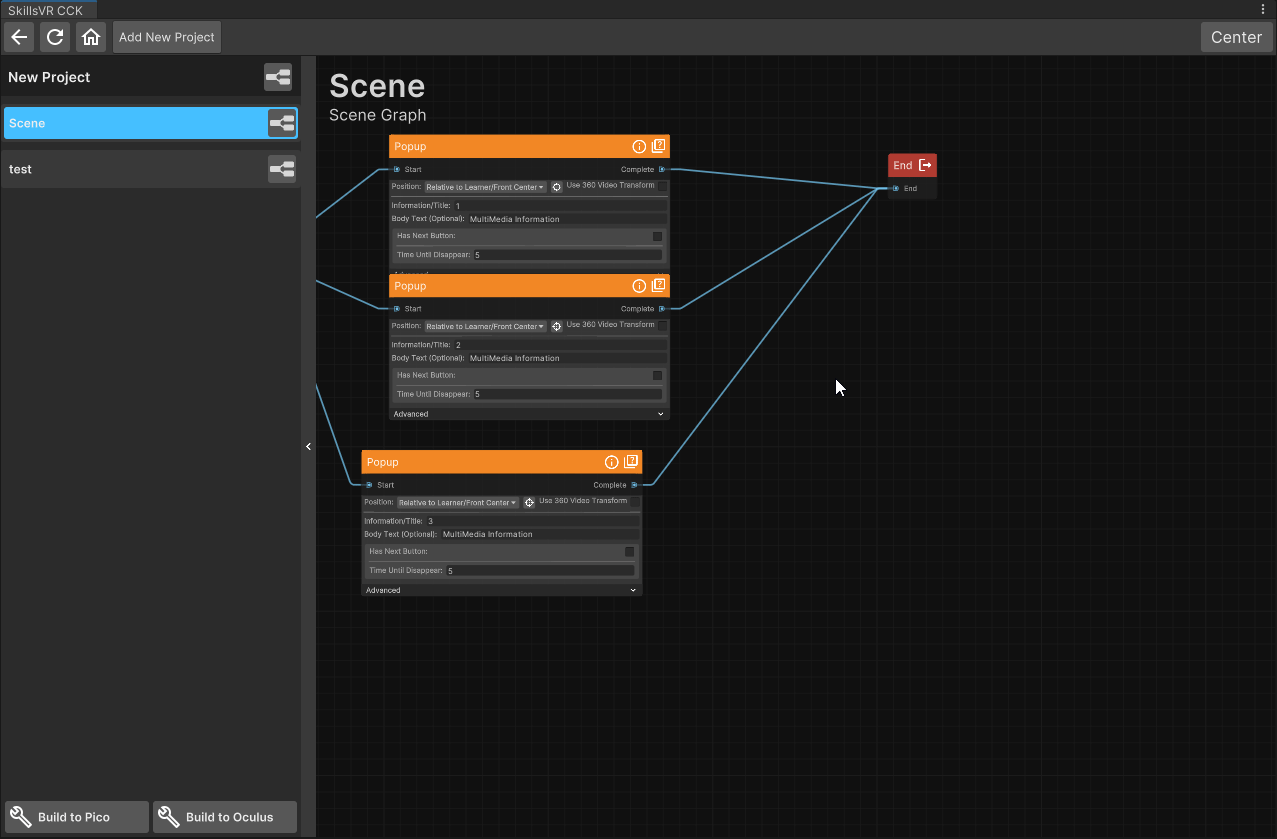The image size is (1277, 839).
Task: Click the Center view button
Action: coord(1237,37)
